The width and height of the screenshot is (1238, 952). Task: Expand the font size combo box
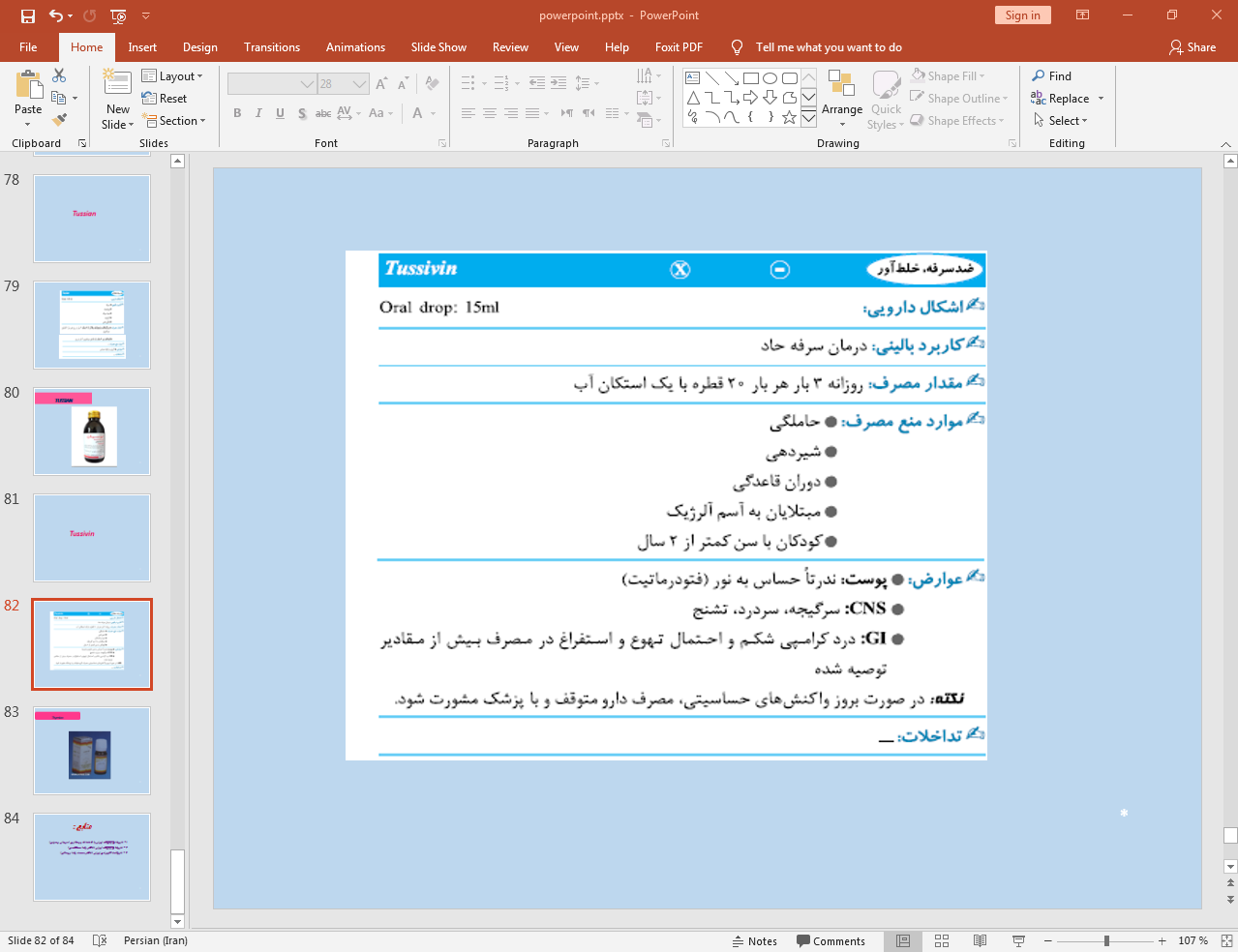coord(360,84)
